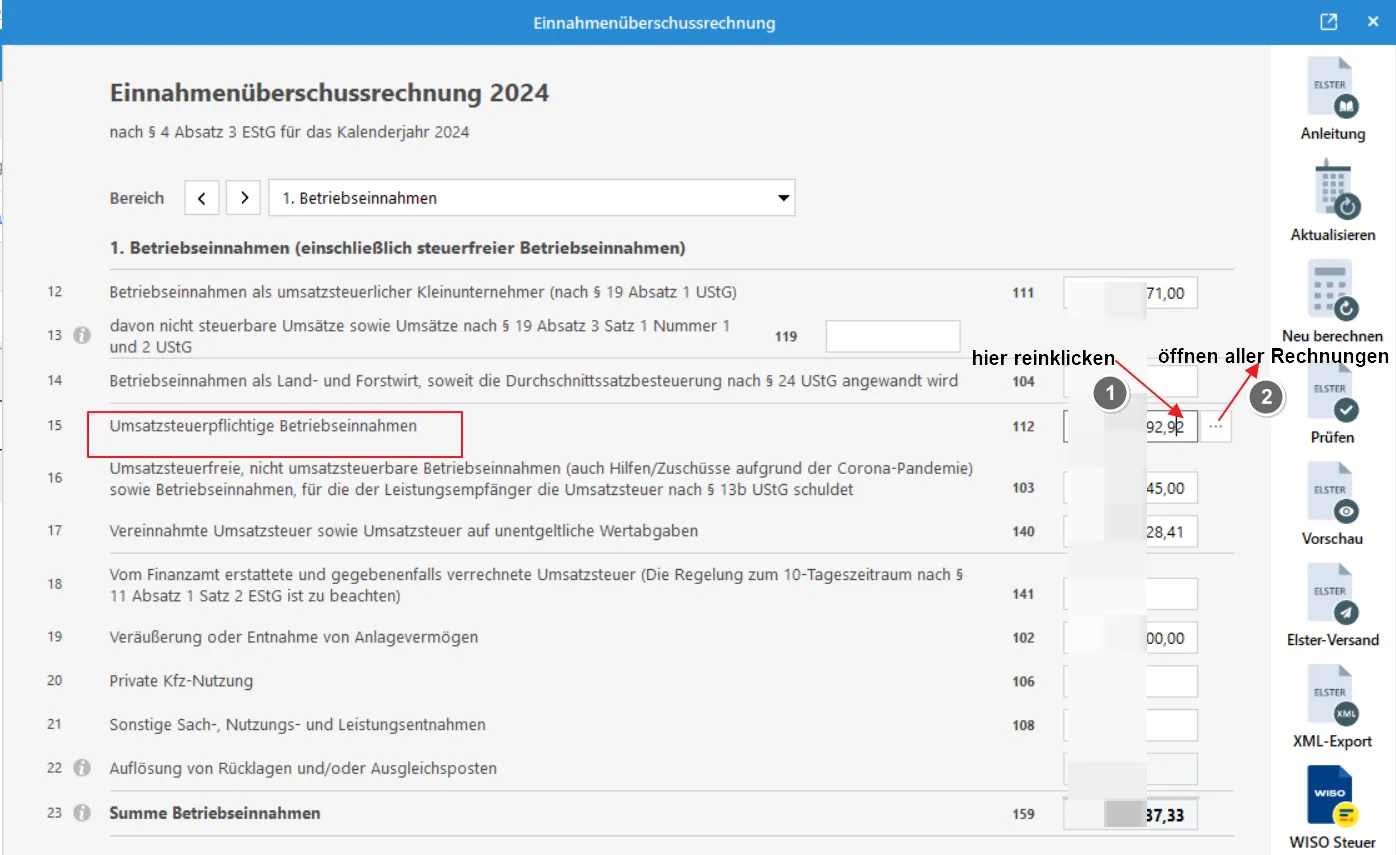Click field 108 Sonstige Entnahmen input
The height and width of the screenshot is (855, 1396).
coord(1130,725)
